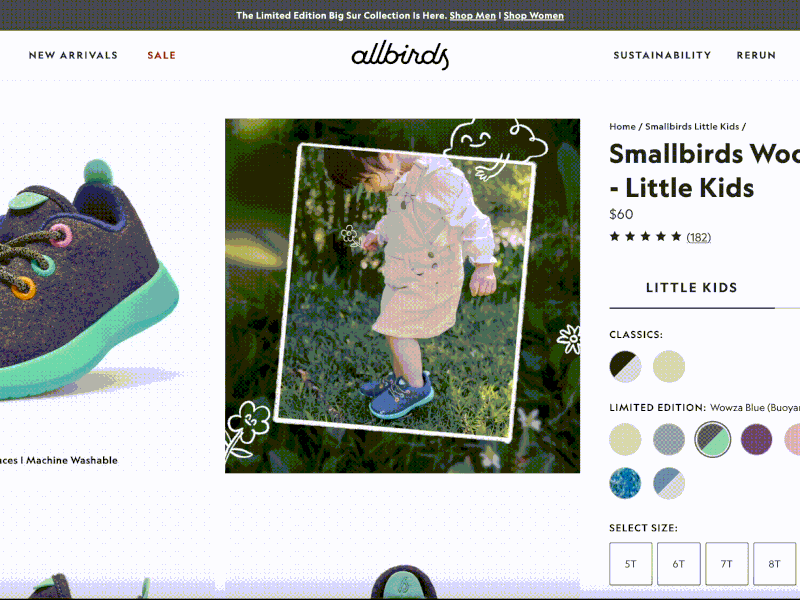800x600 pixels.
Task: Follow the Shop Women banner link
Action: [534, 15]
